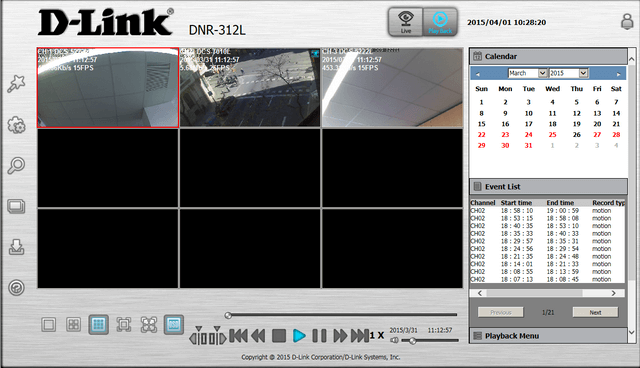The height and width of the screenshot is (368, 640).
Task: Collapse the Calendar panel header
Action: pos(548,56)
